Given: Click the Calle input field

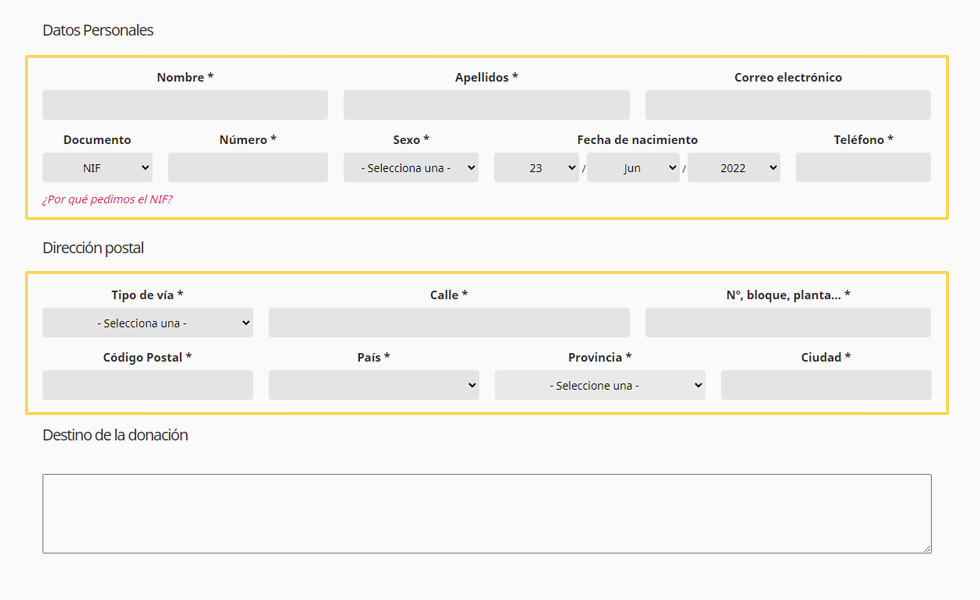Looking at the screenshot, I should 449,323.
